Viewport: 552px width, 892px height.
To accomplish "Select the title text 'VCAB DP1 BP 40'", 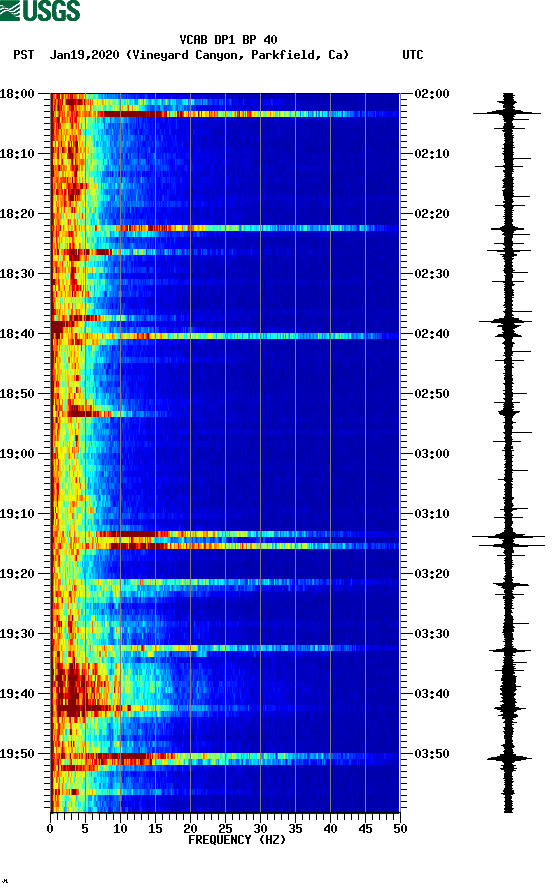I will [x=228, y=40].
